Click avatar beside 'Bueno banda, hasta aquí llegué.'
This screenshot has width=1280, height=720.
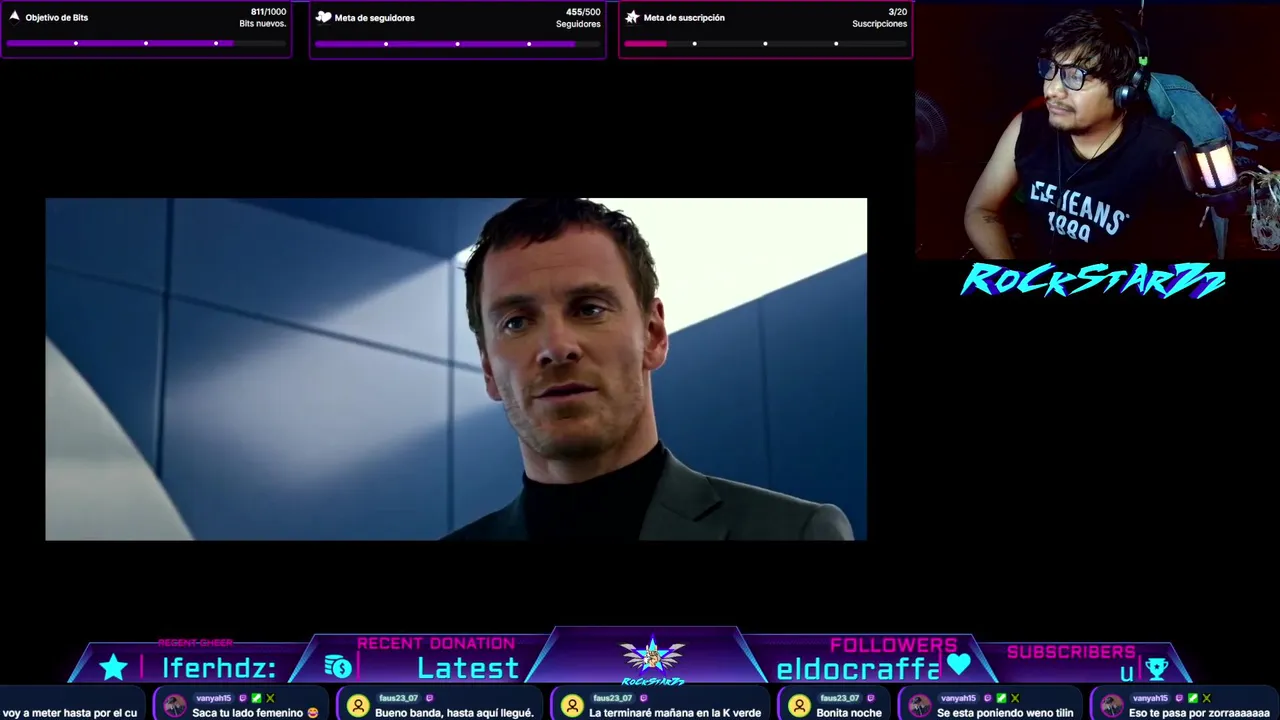[x=358, y=706]
